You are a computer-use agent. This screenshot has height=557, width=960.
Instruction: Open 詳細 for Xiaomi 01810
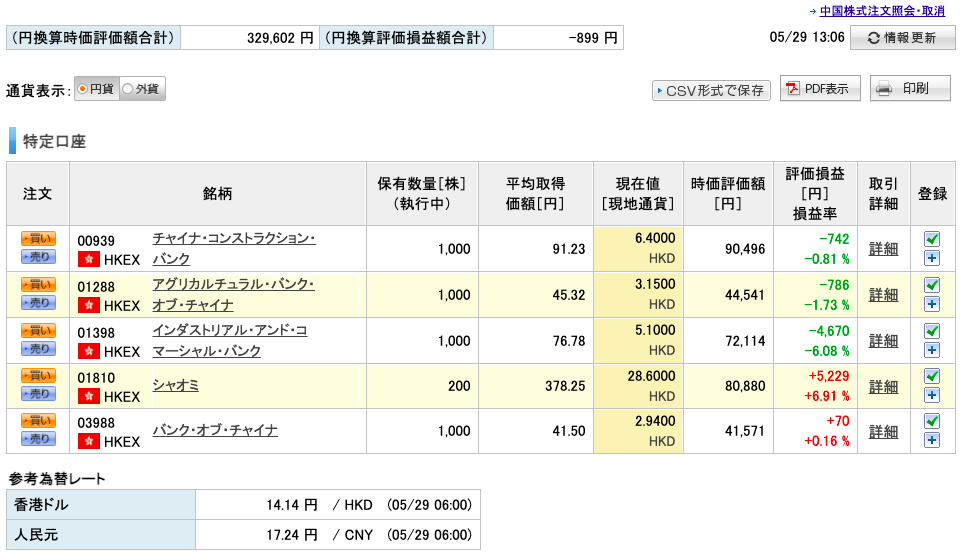point(883,387)
